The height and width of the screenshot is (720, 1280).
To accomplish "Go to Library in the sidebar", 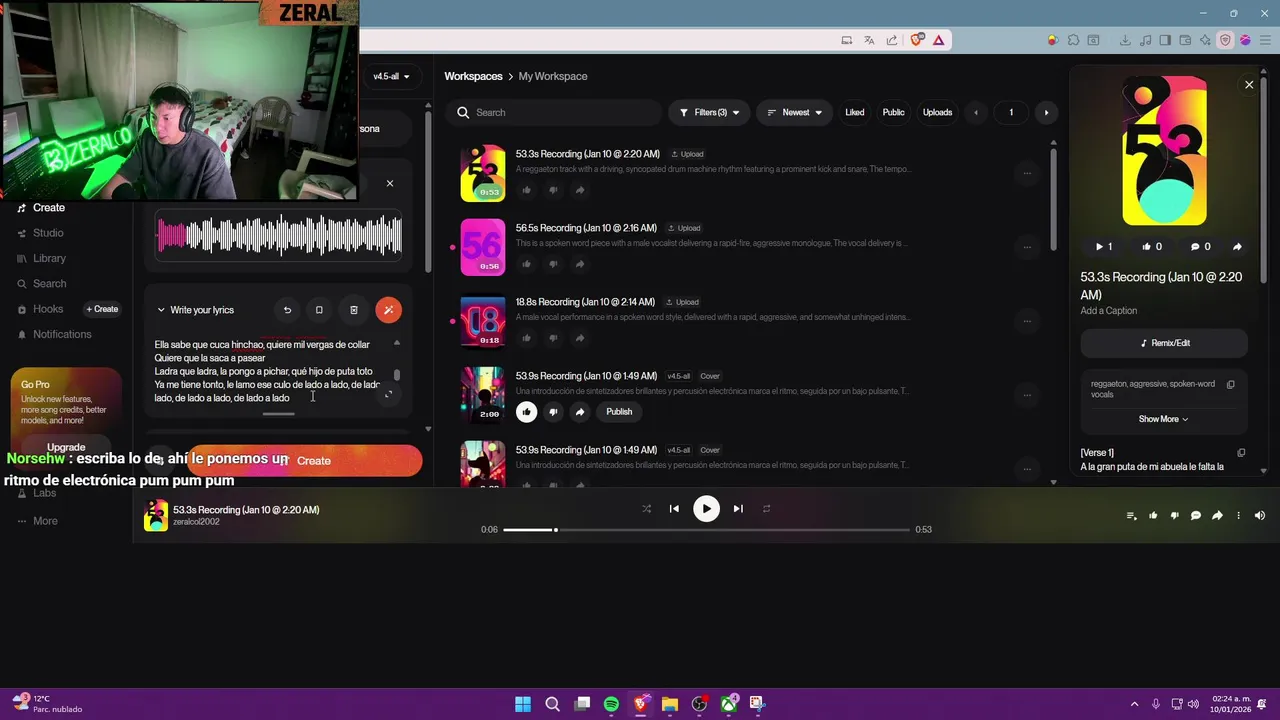I will click(x=41, y=258).
